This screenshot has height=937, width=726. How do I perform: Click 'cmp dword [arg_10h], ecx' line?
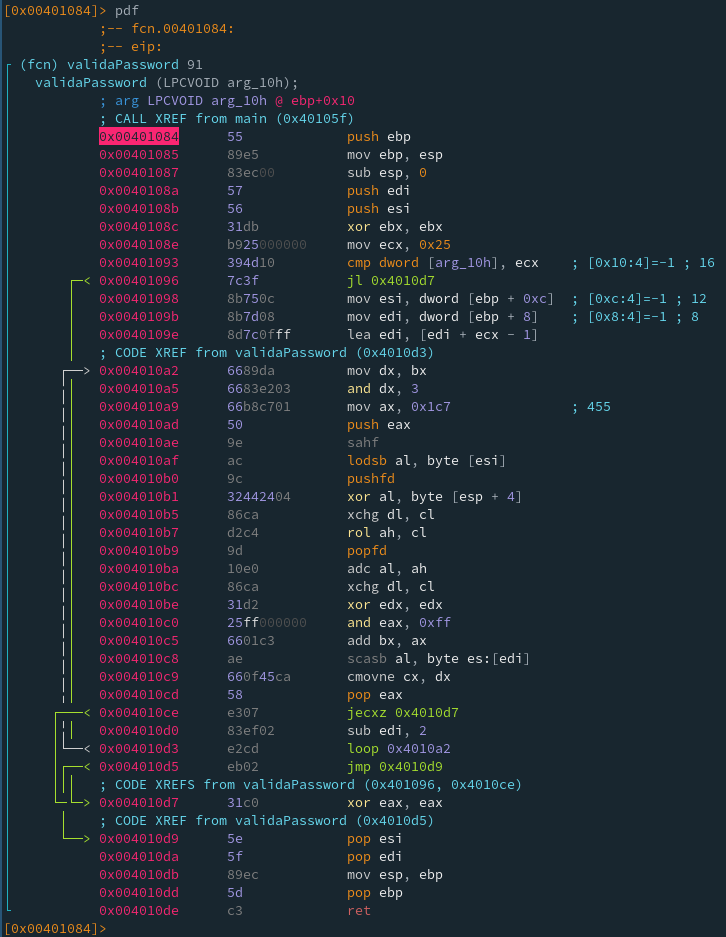443,263
